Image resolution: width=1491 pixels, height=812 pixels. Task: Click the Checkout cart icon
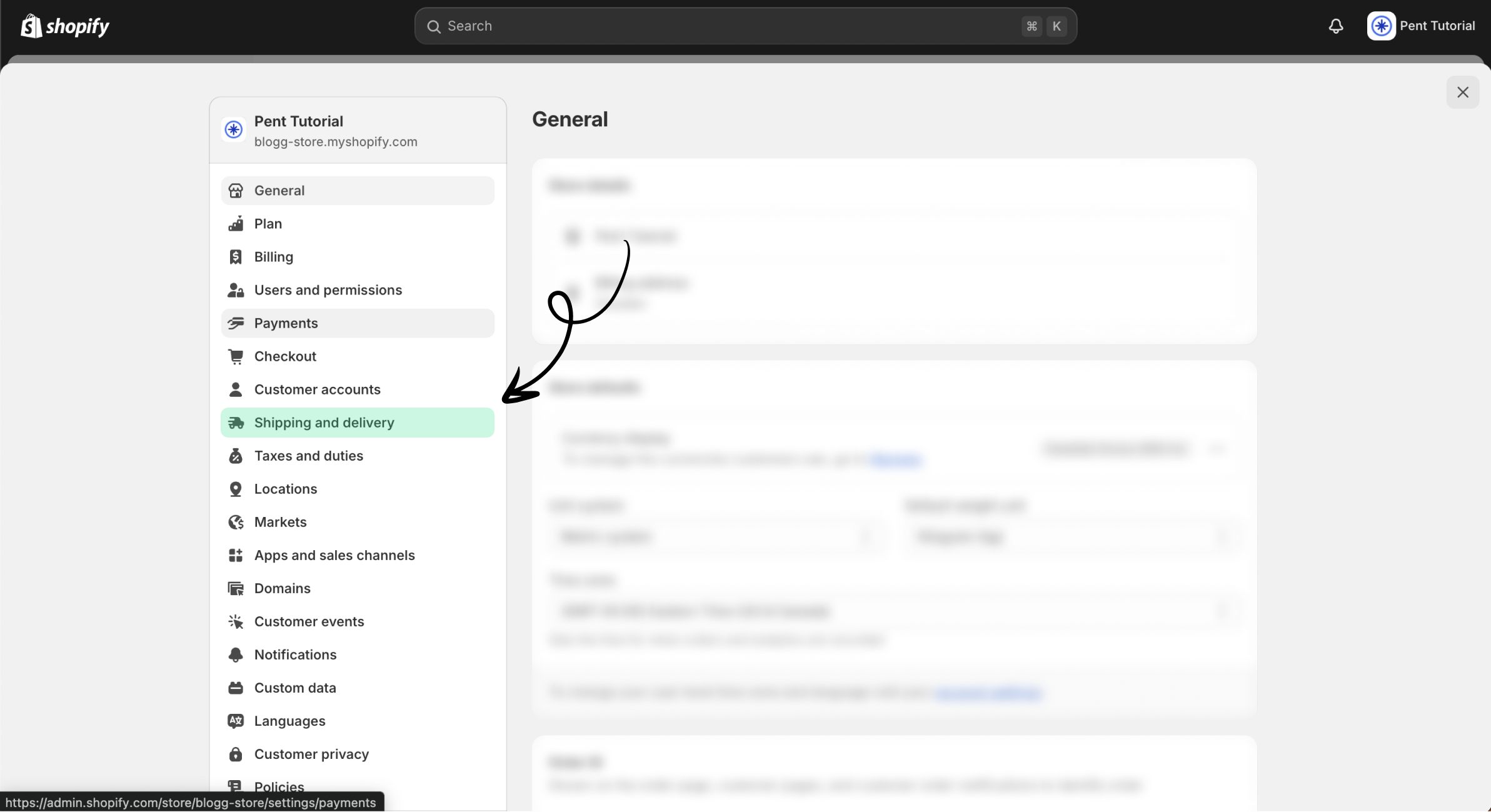[x=236, y=356]
